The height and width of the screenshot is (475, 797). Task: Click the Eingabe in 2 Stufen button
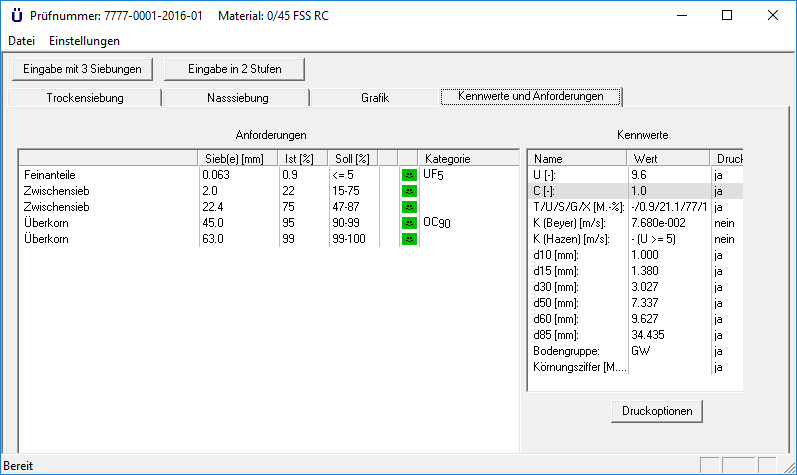point(234,69)
